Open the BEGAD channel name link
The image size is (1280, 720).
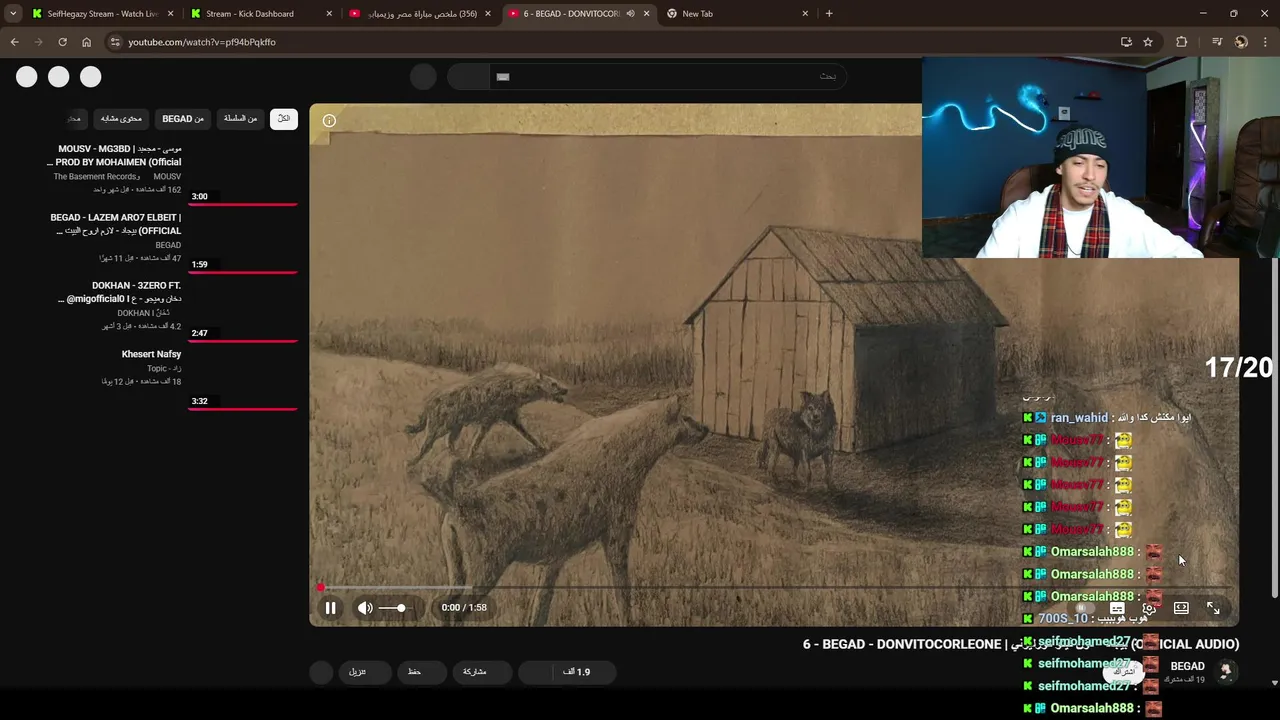[x=1187, y=666]
